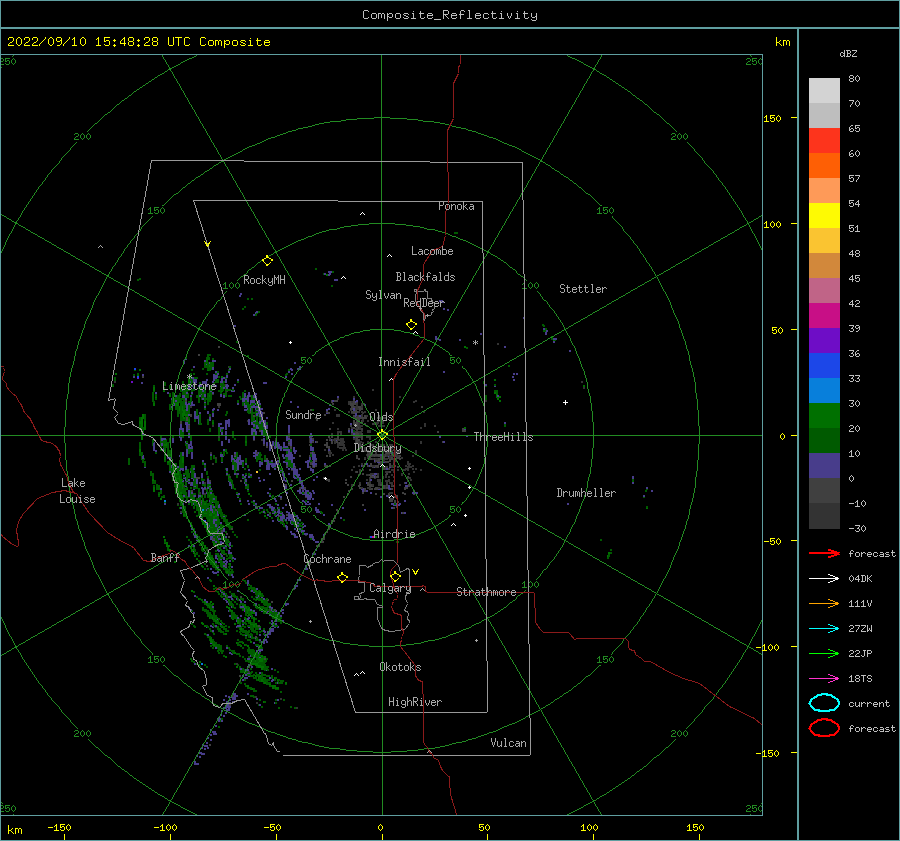Click the red forecast arrow in legend

[x=824, y=553]
